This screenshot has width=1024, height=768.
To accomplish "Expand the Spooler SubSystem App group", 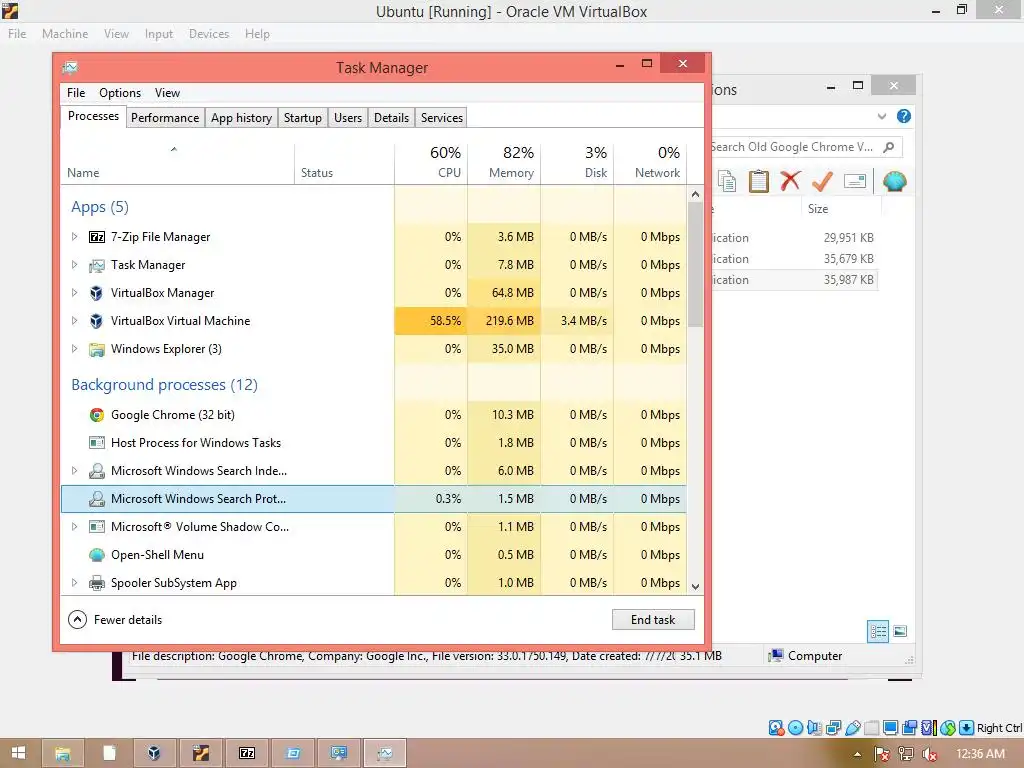I will point(74,583).
